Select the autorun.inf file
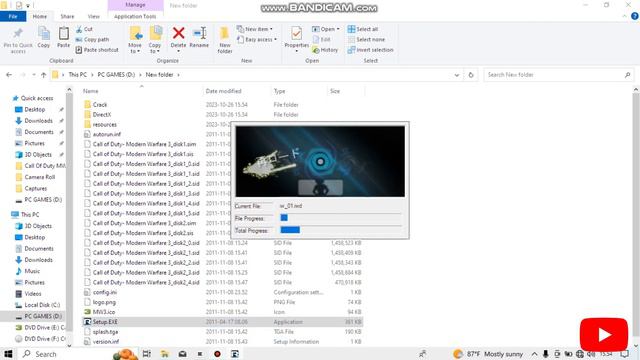 pyautogui.click(x=107, y=134)
